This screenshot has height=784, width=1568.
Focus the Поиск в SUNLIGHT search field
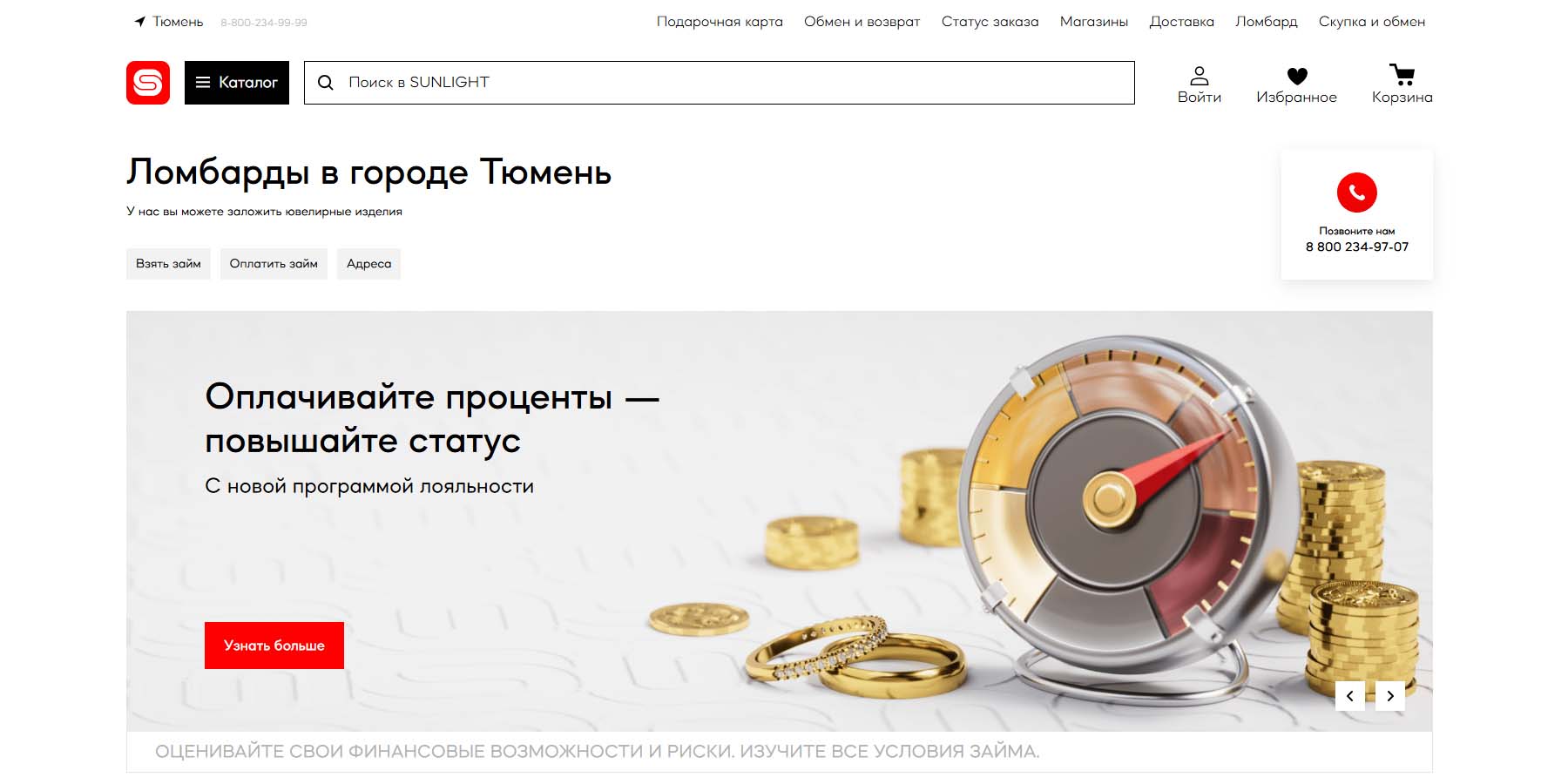coord(720,83)
